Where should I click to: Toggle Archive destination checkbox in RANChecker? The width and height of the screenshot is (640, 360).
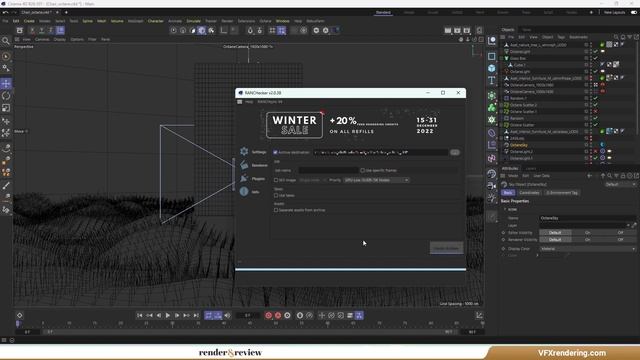[275, 152]
